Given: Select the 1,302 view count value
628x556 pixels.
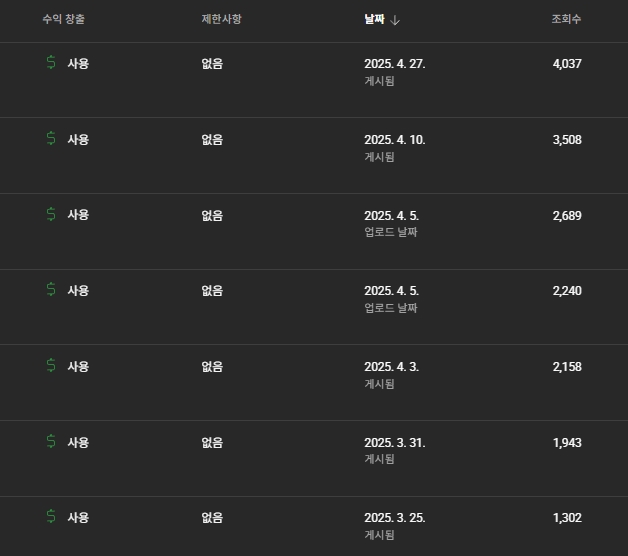Looking at the screenshot, I should coord(566,518).
